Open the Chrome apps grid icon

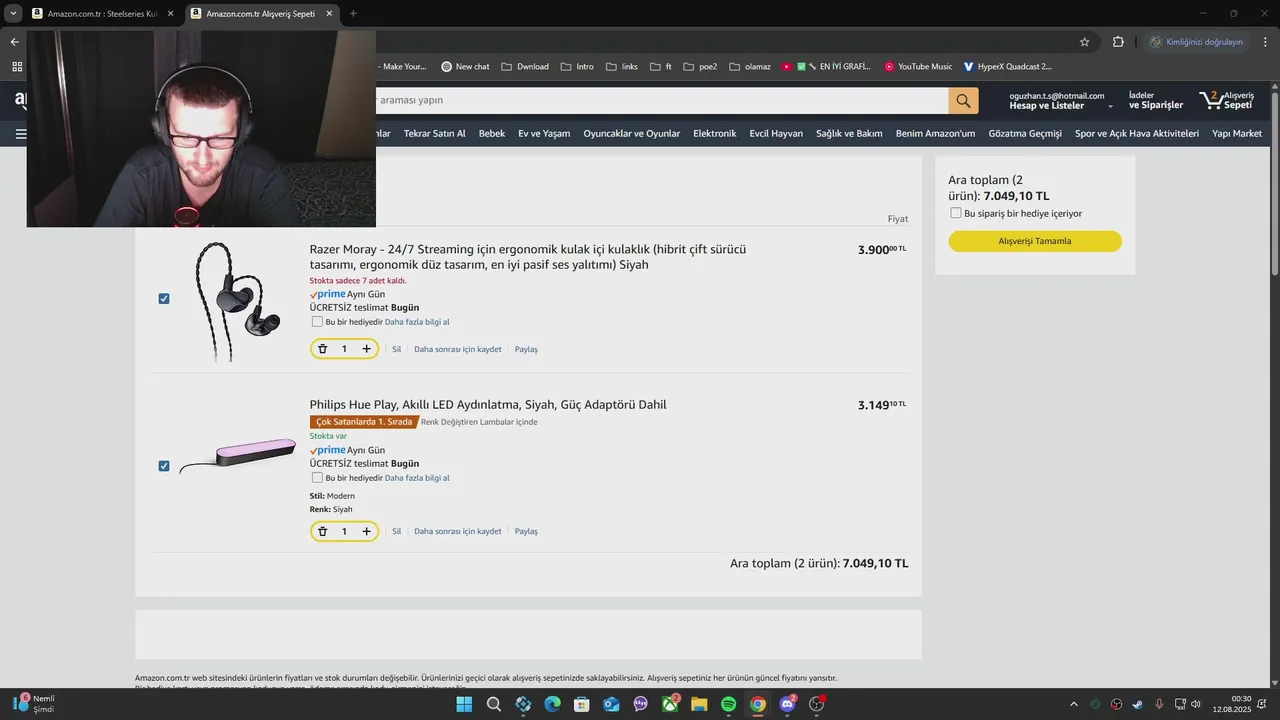pos(16,67)
